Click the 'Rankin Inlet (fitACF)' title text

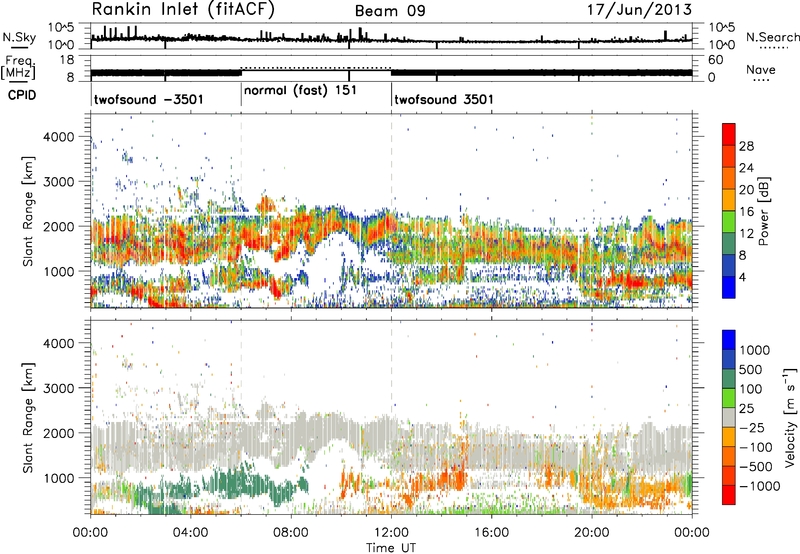click(x=183, y=10)
